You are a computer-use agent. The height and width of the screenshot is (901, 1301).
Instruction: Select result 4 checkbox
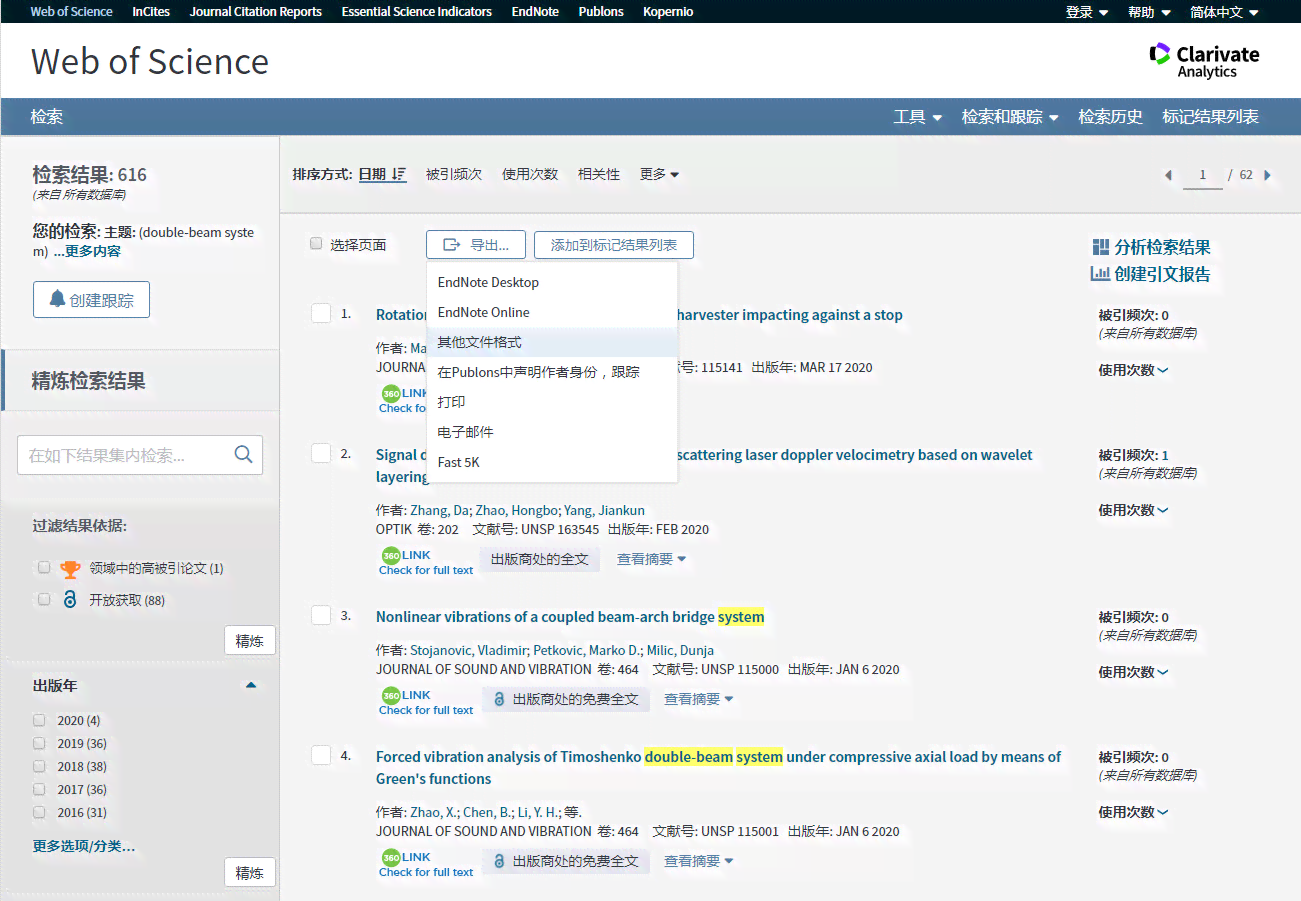point(321,756)
